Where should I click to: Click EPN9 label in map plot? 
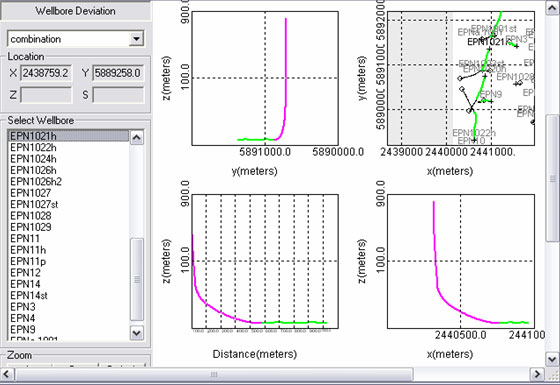pos(491,94)
